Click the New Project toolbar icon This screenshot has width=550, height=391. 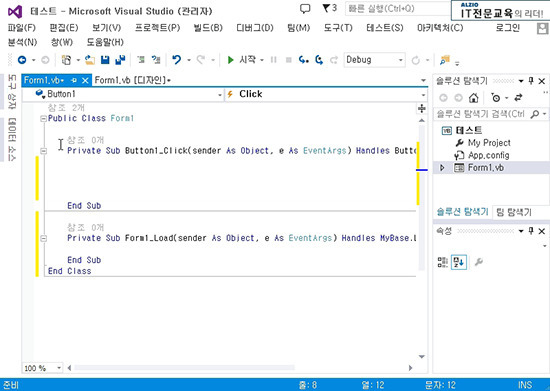pos(66,60)
